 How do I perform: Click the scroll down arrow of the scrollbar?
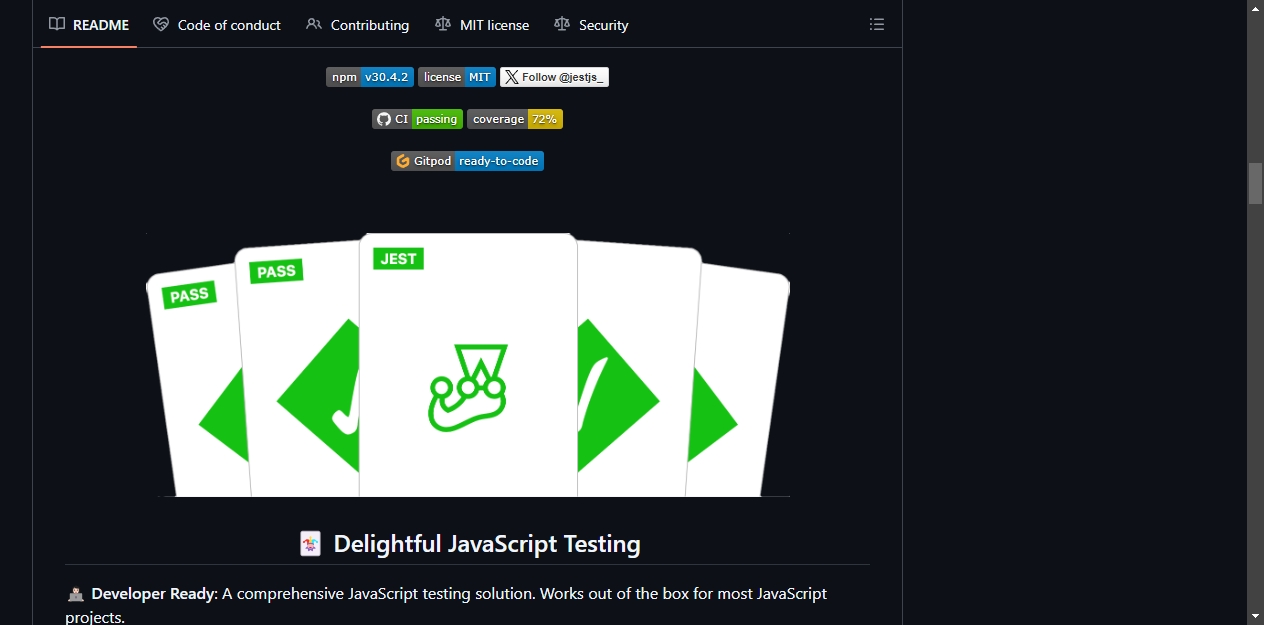pos(1255,616)
